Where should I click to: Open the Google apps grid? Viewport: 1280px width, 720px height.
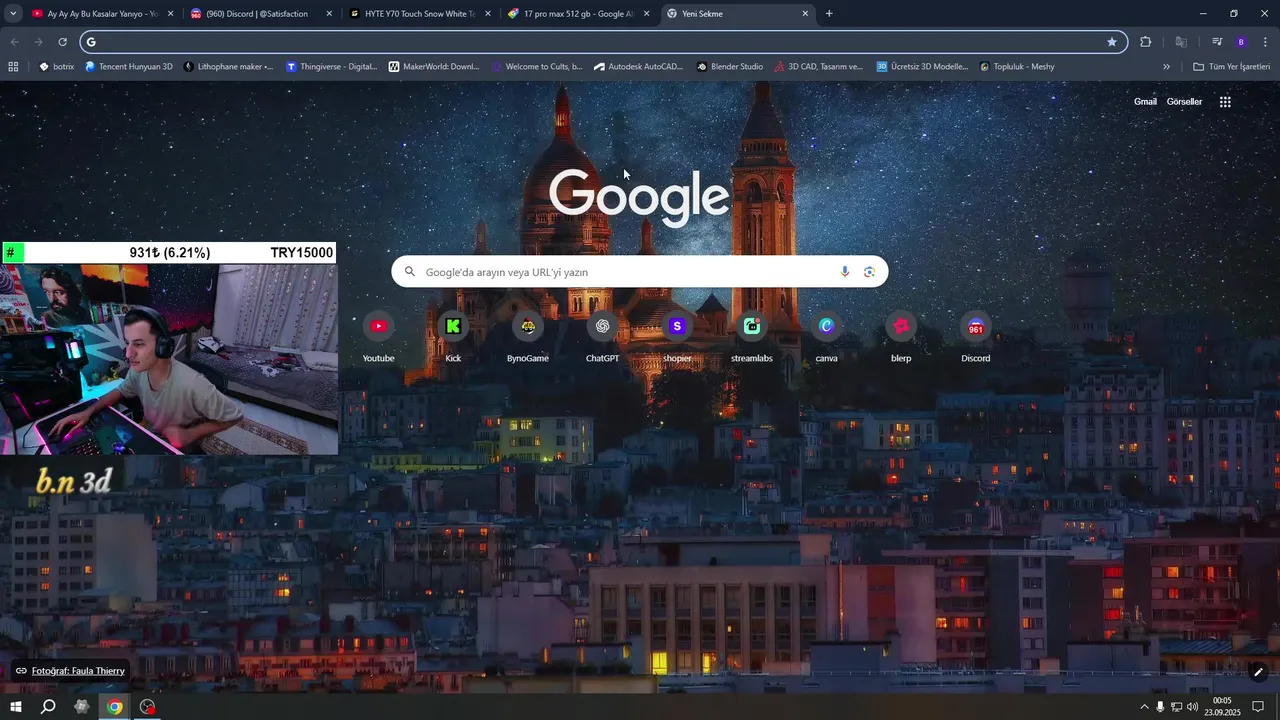coord(1225,101)
